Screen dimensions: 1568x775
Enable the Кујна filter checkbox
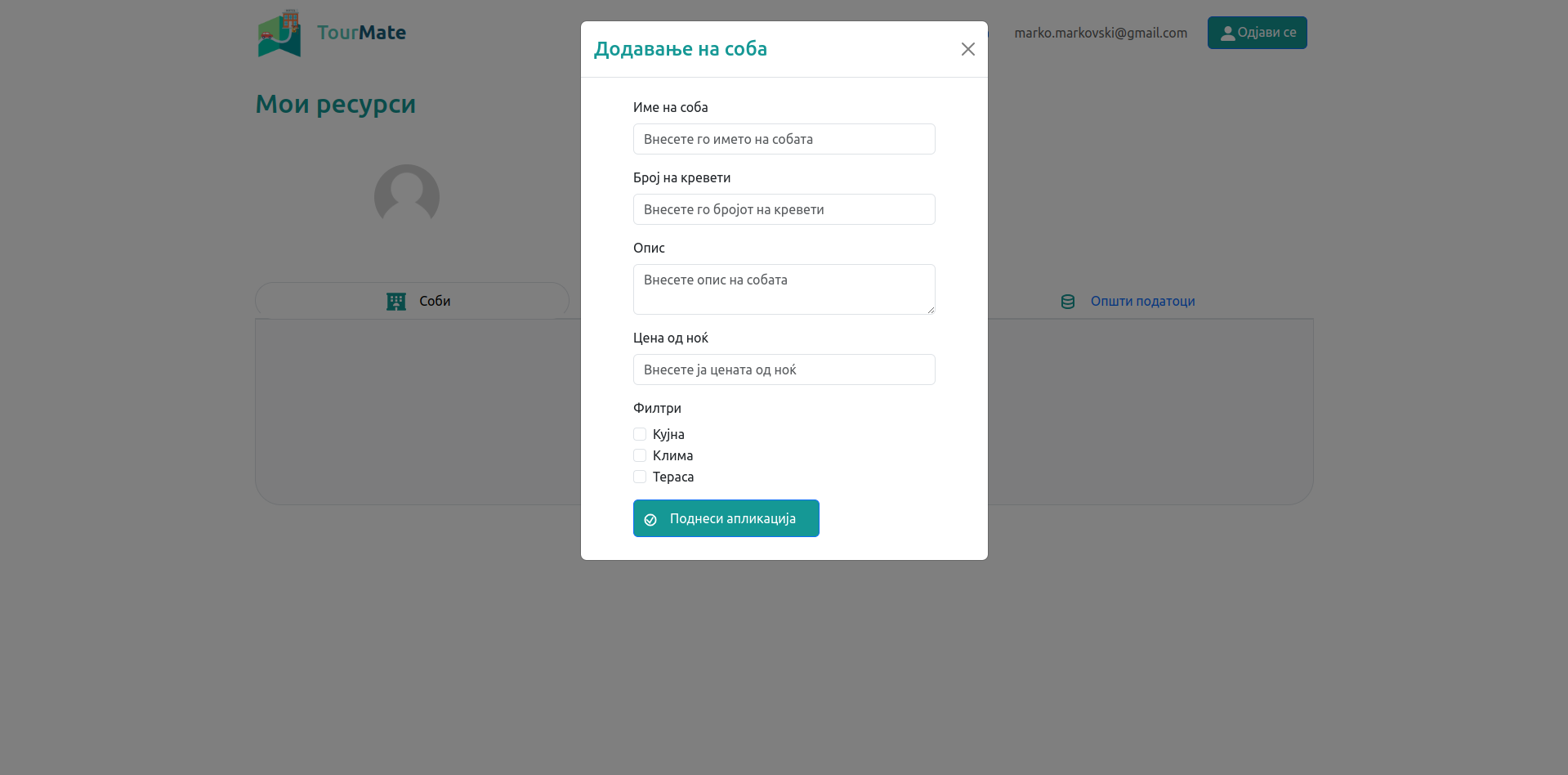[x=640, y=434]
